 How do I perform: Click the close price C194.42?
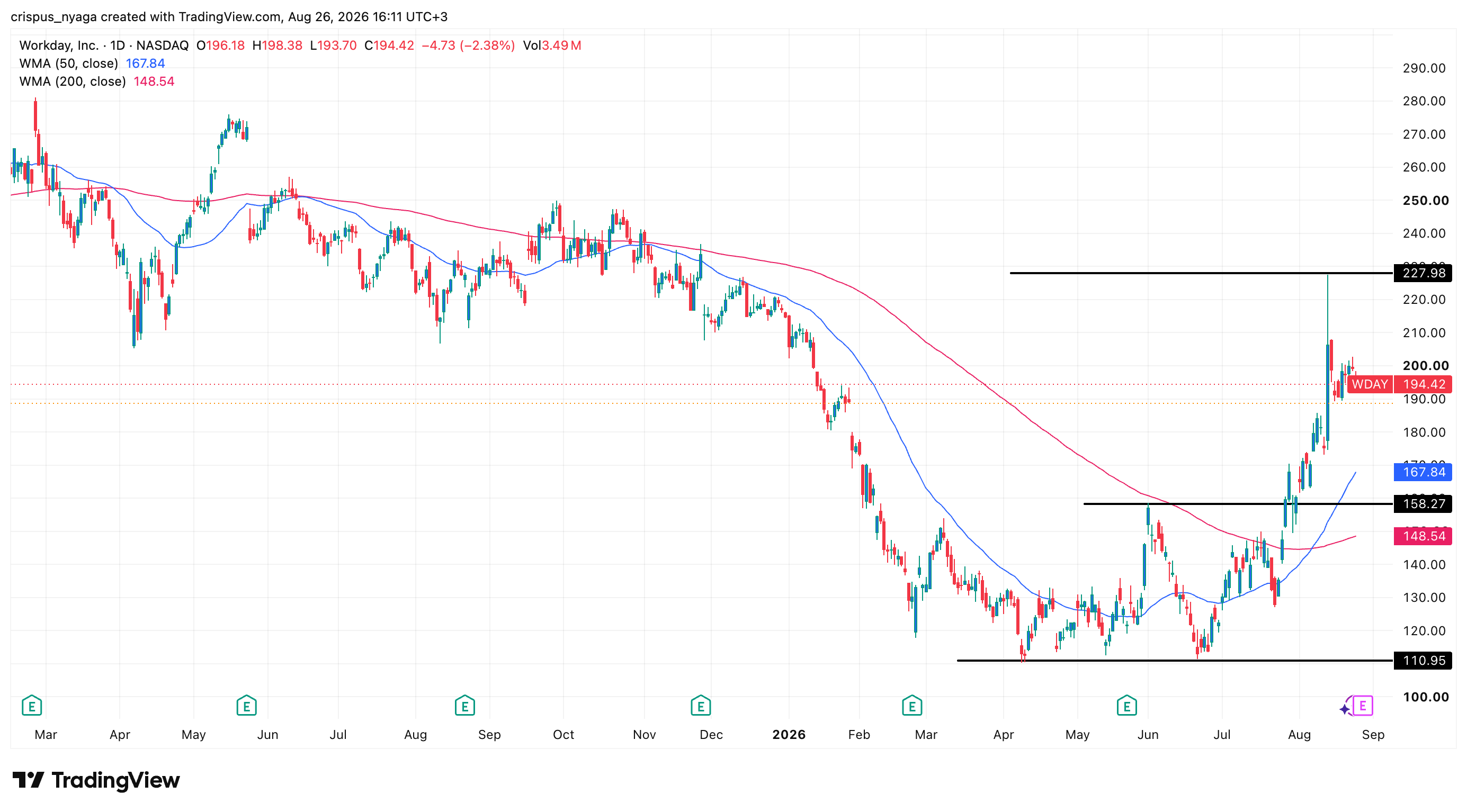coord(389,46)
